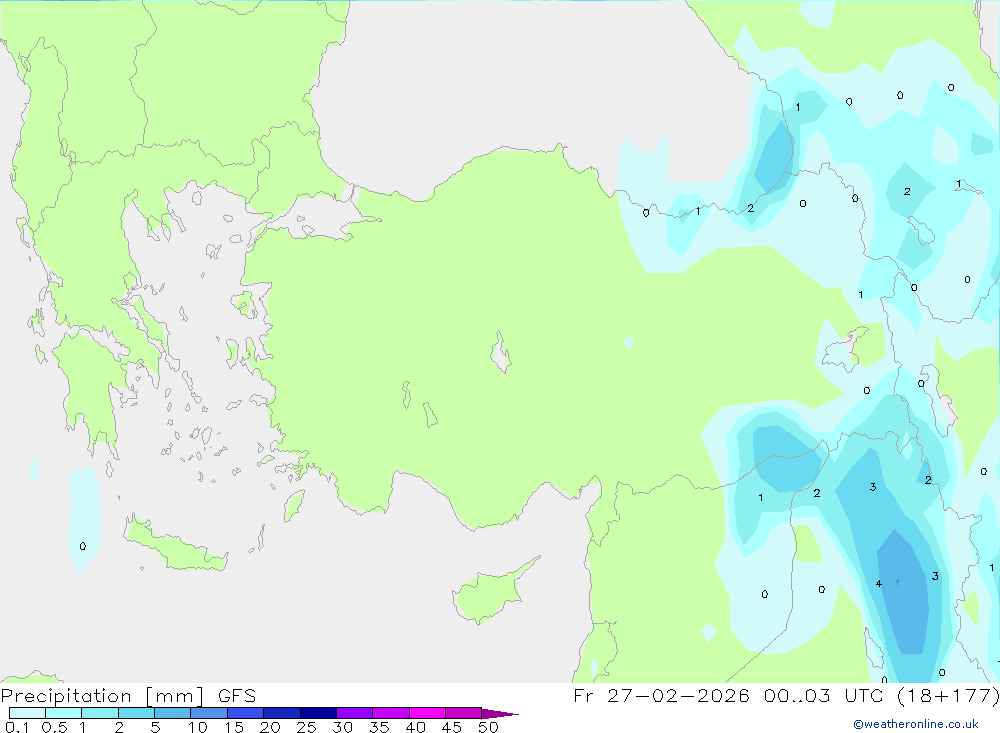Choose the 20–25 mm legend color swatch
This screenshot has width=1000, height=733.
tap(282, 713)
